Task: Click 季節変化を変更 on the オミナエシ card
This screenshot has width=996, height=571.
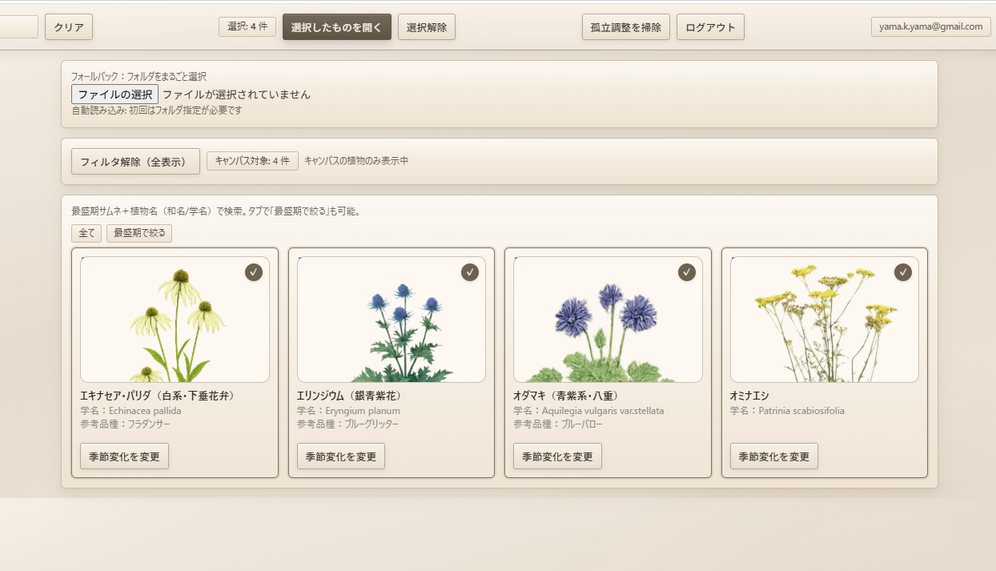Action: coord(774,456)
